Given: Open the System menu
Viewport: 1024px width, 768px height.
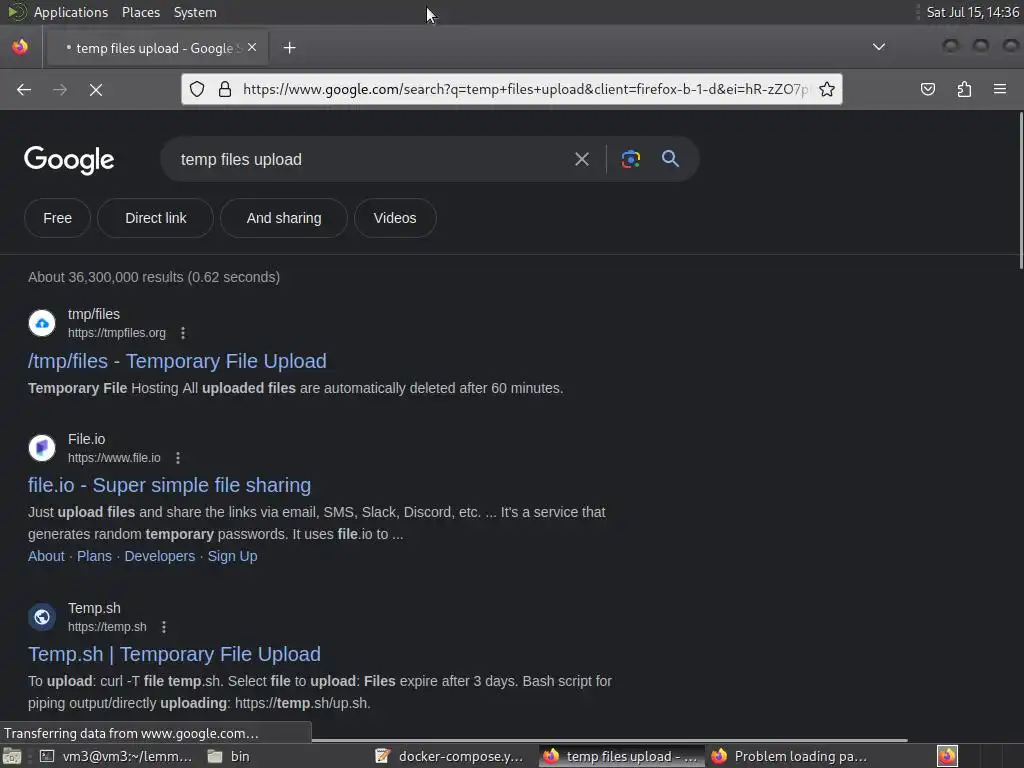Looking at the screenshot, I should (195, 12).
